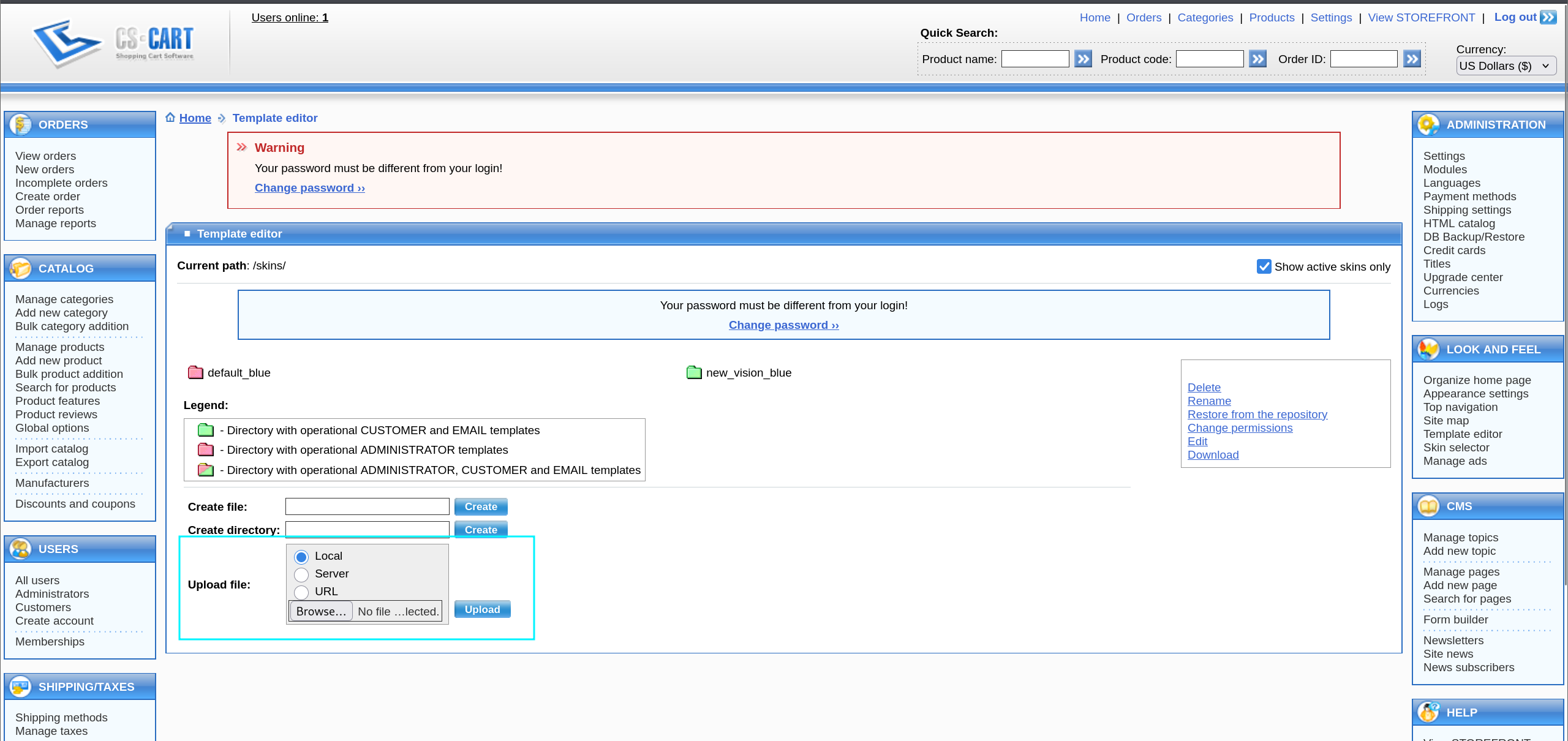This screenshot has width=1568, height=741.
Task: Click Browse to choose a file
Action: pyautogui.click(x=321, y=611)
